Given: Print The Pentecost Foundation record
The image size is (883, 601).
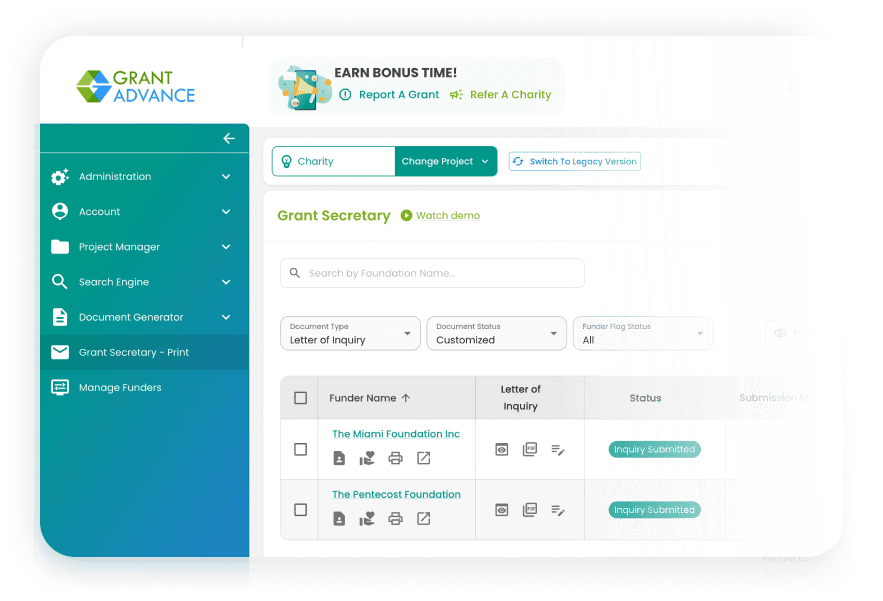Looking at the screenshot, I should pos(395,518).
